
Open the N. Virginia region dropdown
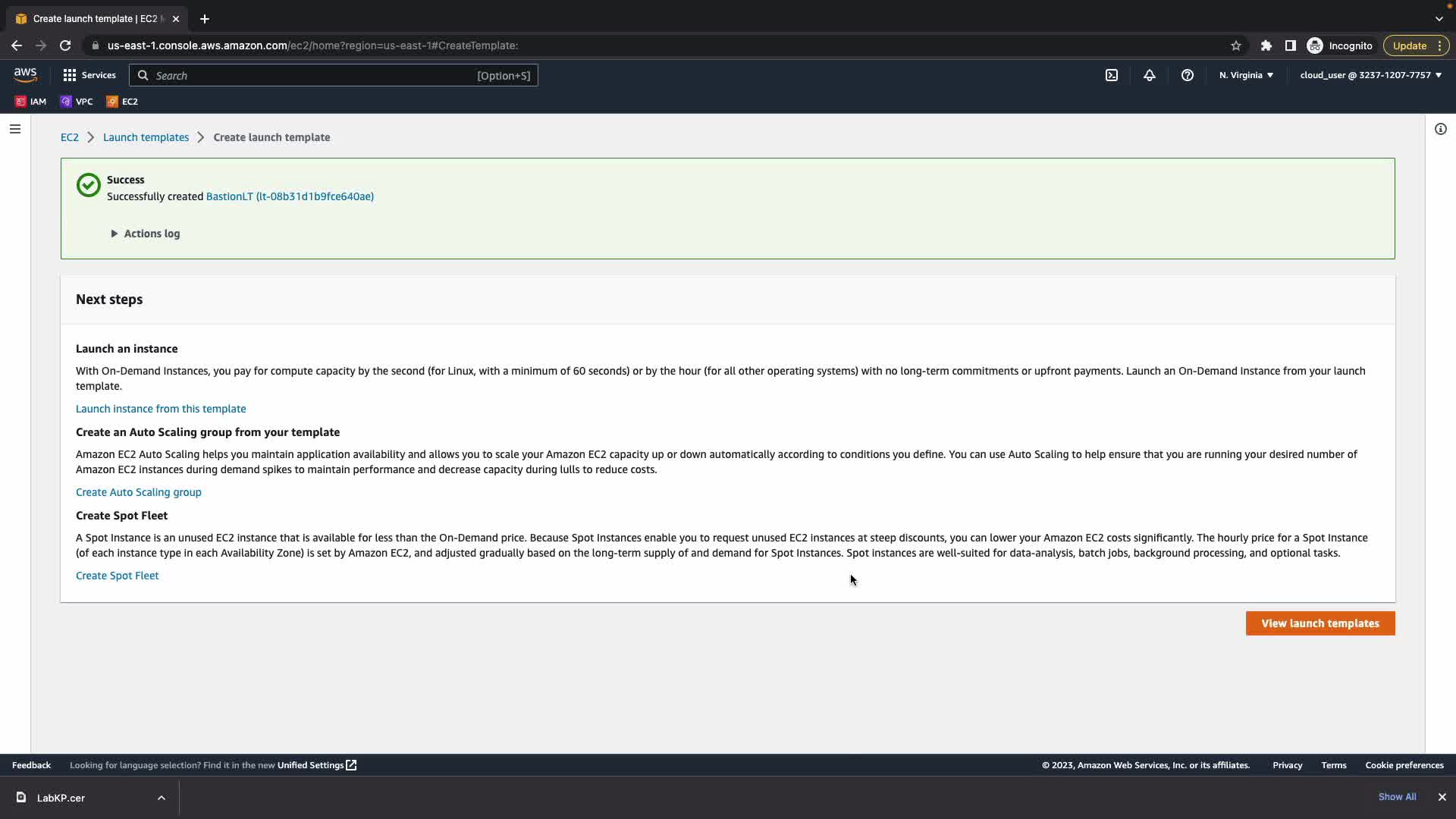coord(1246,75)
